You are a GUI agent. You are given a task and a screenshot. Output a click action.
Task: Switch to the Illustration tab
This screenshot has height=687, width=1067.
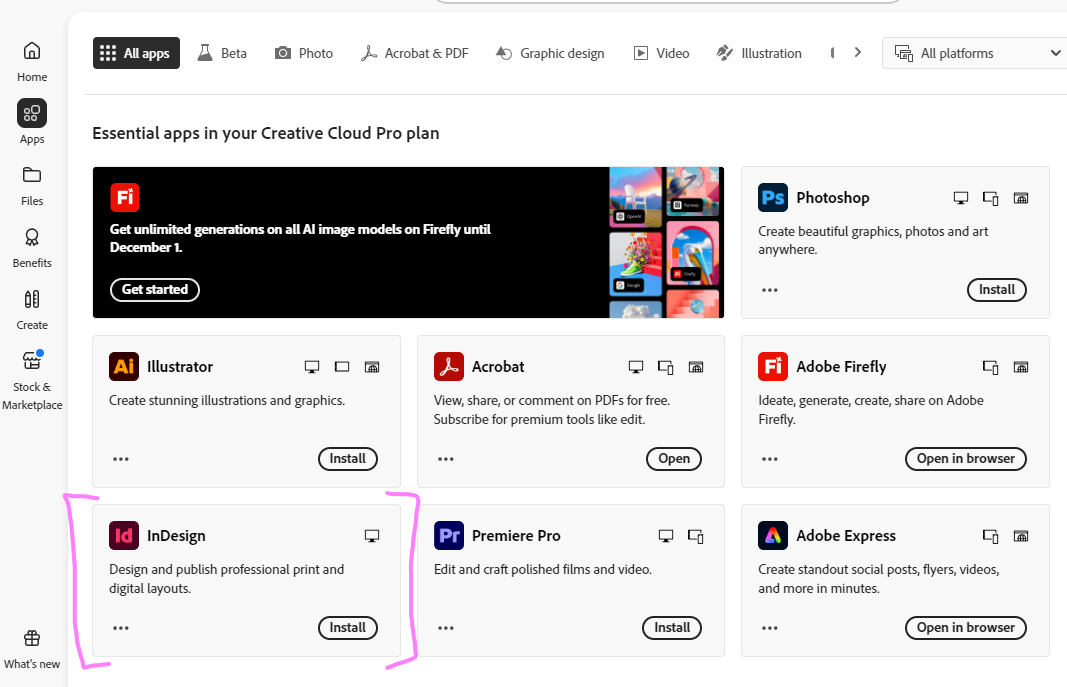point(759,53)
